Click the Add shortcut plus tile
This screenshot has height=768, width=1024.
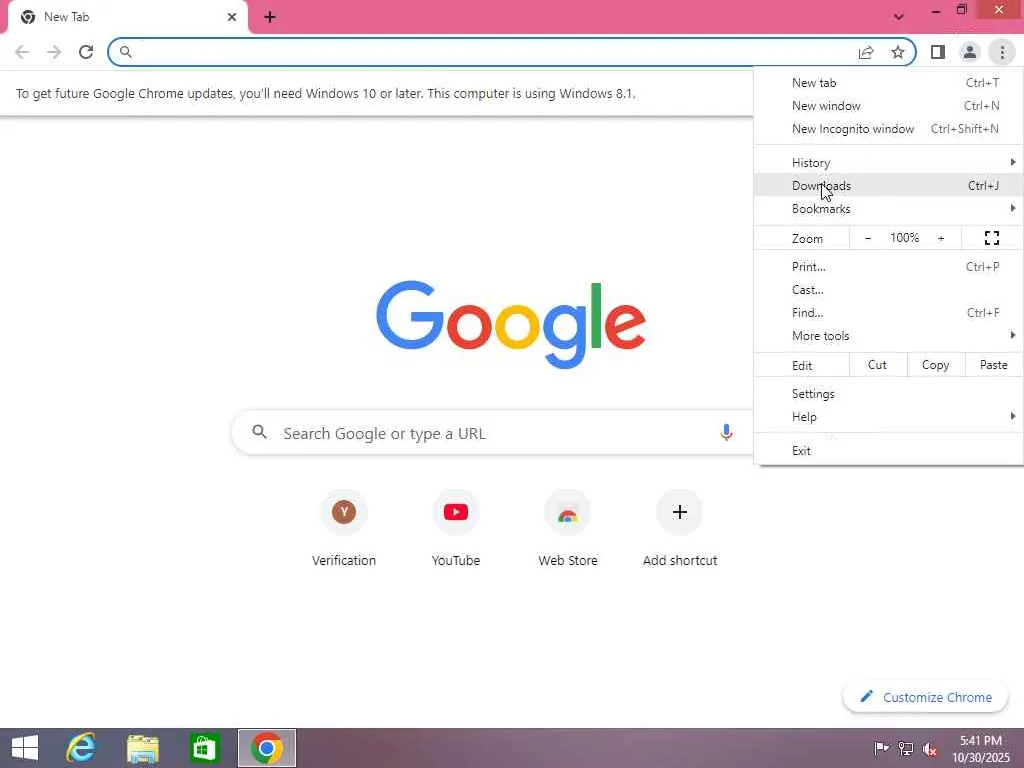pos(680,526)
